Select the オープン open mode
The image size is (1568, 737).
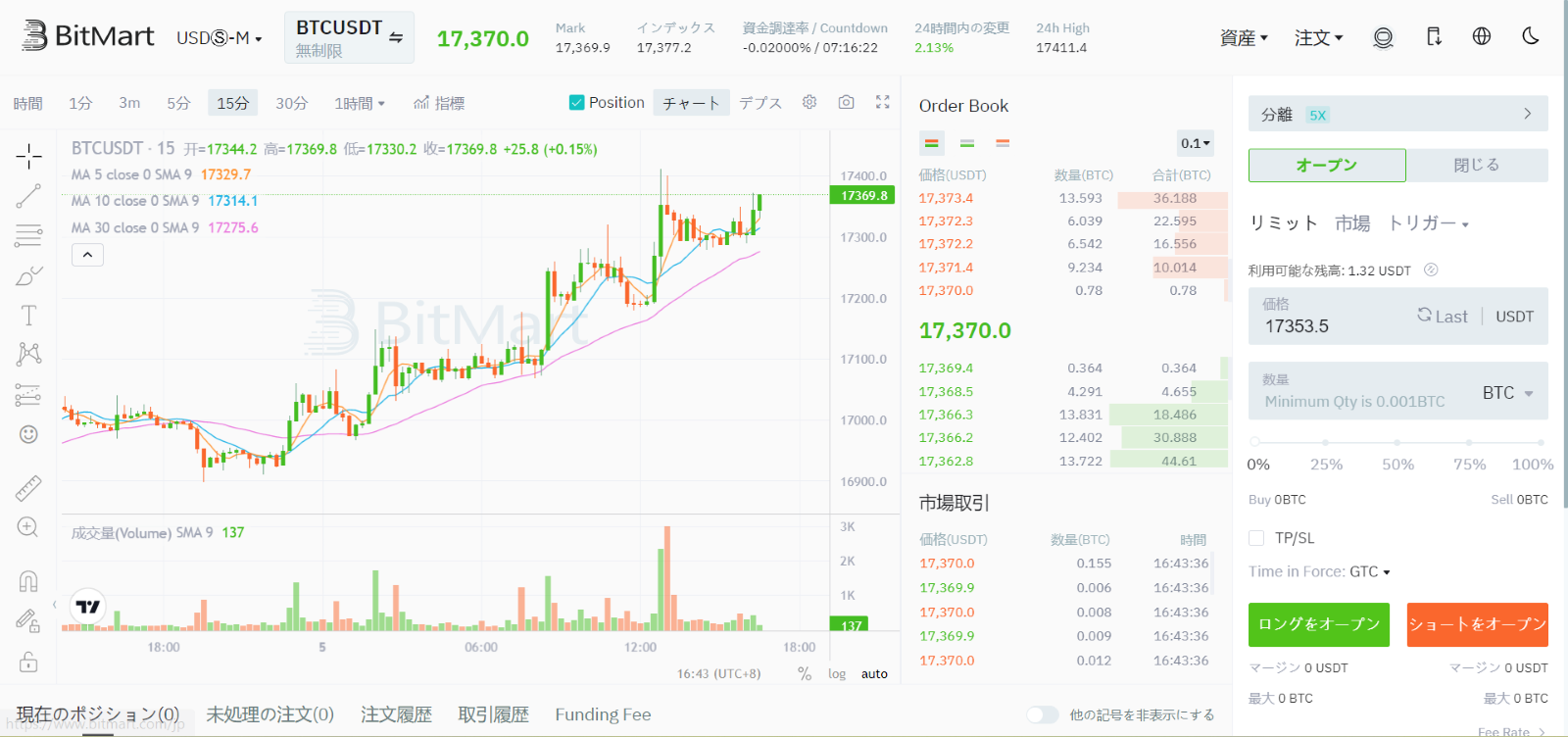(x=1327, y=165)
